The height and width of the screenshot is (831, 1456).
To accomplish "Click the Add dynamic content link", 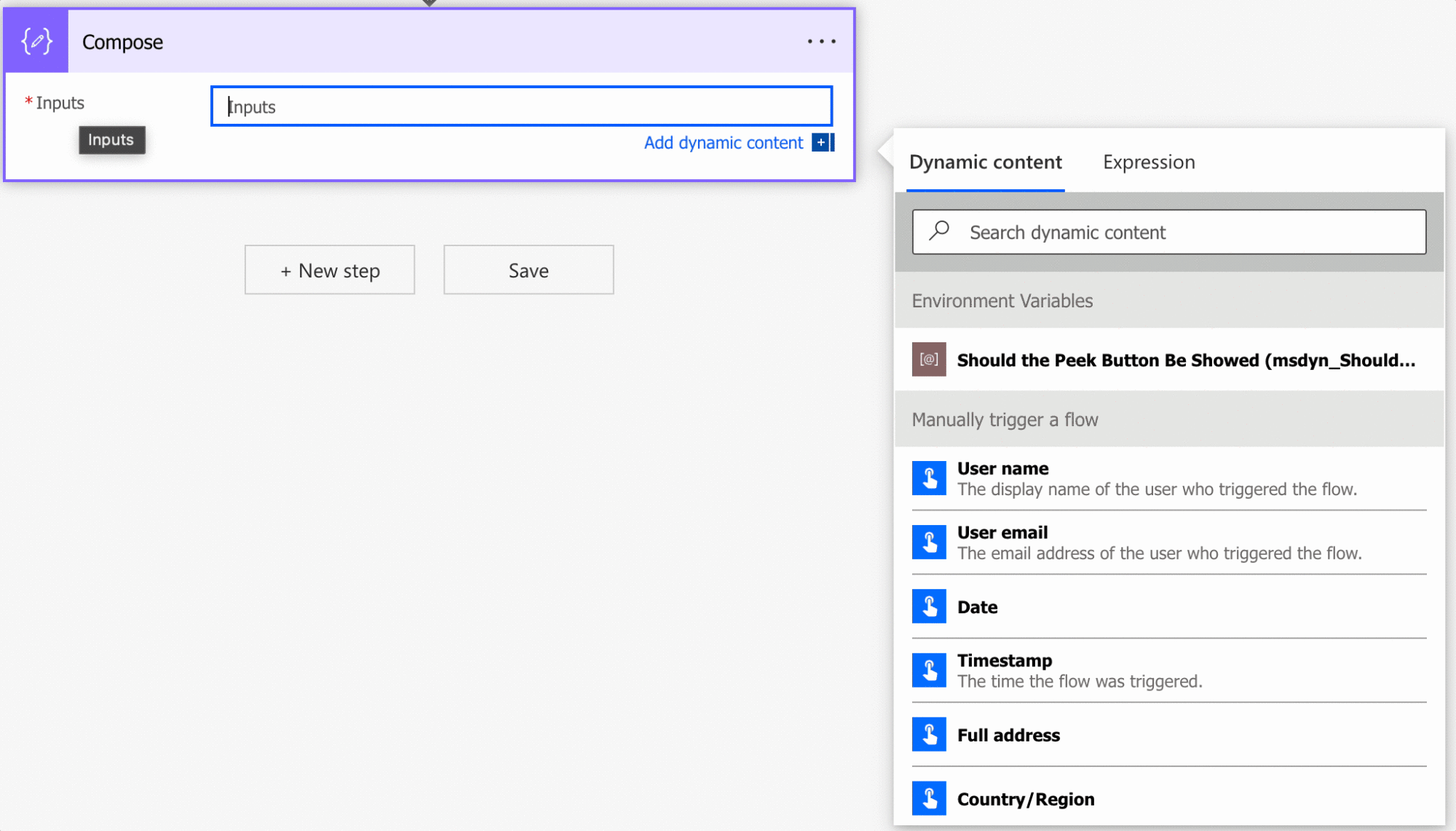I will pos(723,143).
